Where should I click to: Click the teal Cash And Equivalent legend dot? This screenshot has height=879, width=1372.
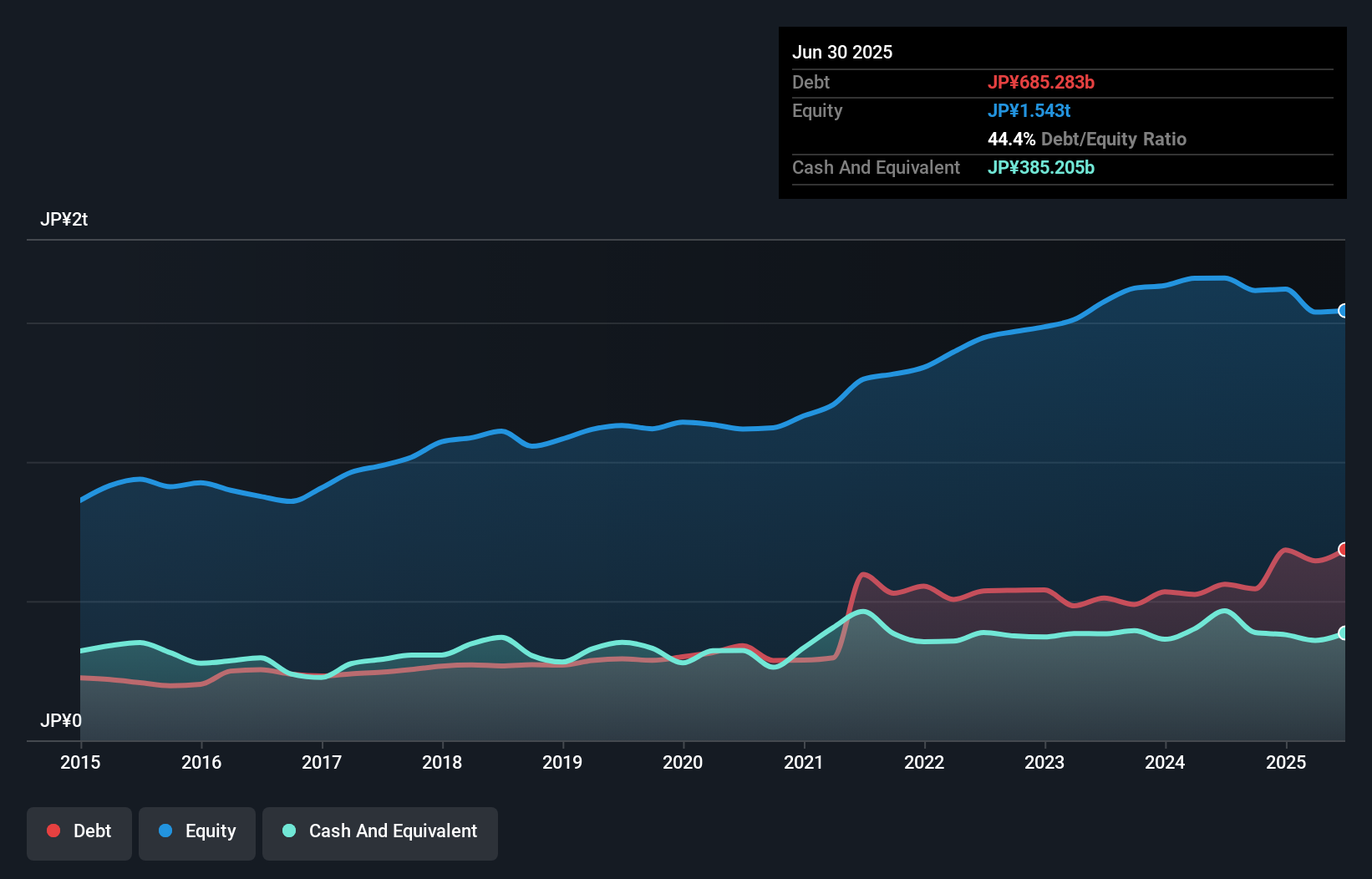pyautogui.click(x=288, y=831)
